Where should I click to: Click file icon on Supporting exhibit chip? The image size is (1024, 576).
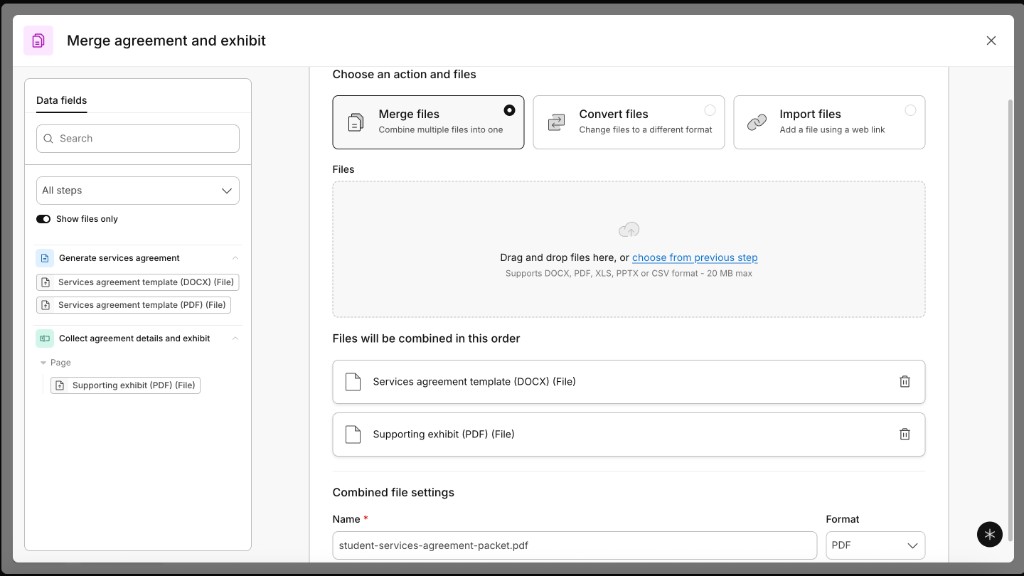(60, 385)
